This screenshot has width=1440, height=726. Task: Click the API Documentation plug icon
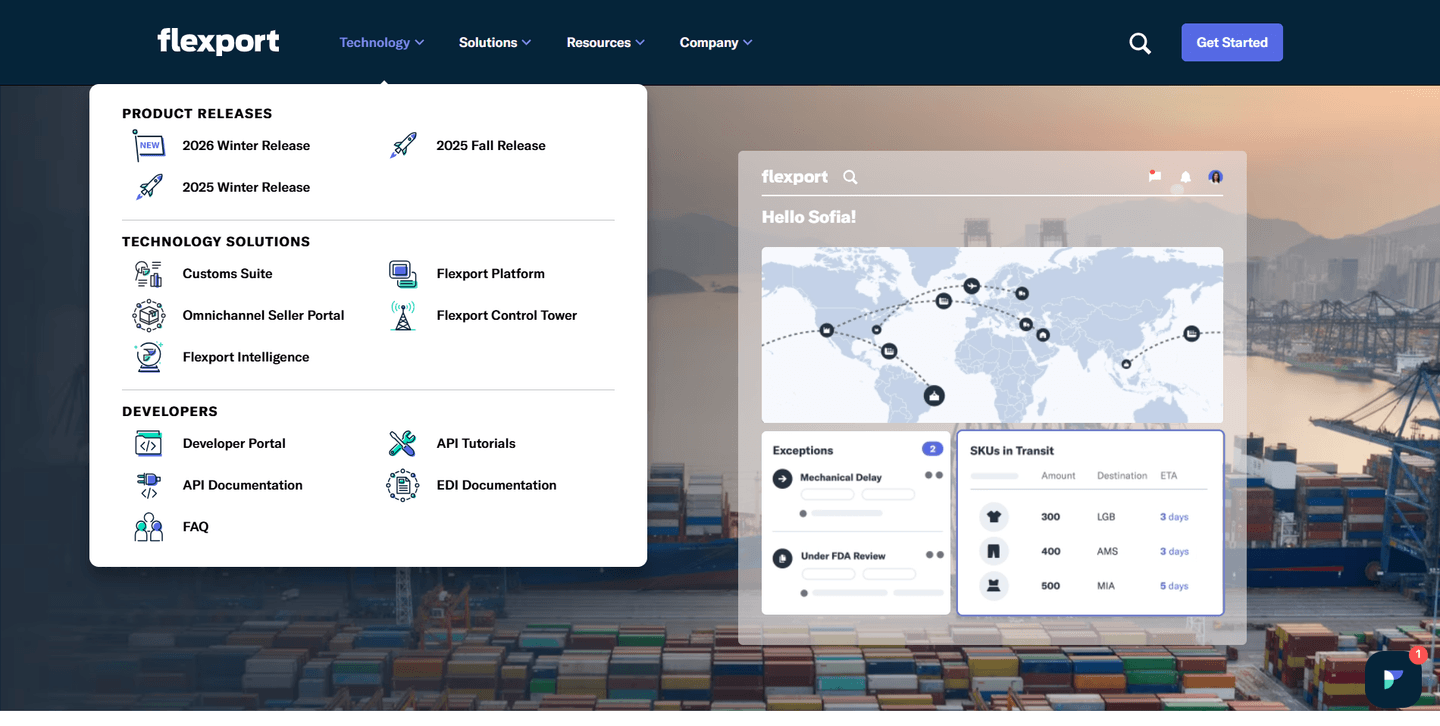pyautogui.click(x=149, y=485)
